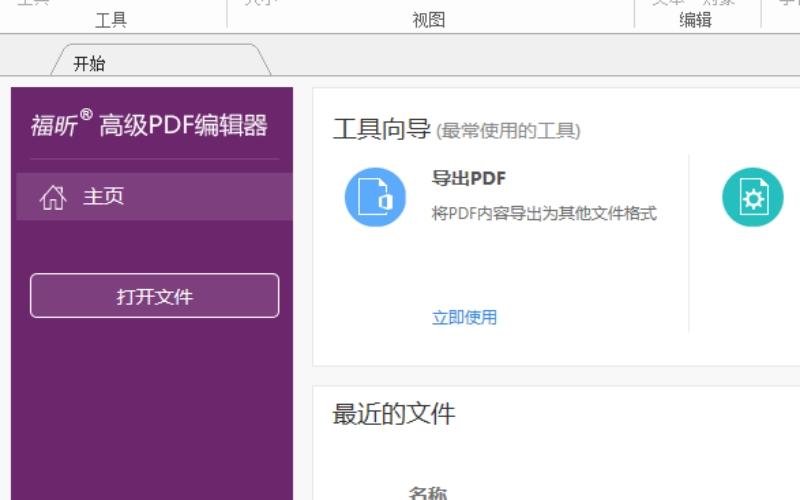This screenshot has height=500, width=800.
Task: Click the 工具 ribbon group label
Action: (111, 20)
